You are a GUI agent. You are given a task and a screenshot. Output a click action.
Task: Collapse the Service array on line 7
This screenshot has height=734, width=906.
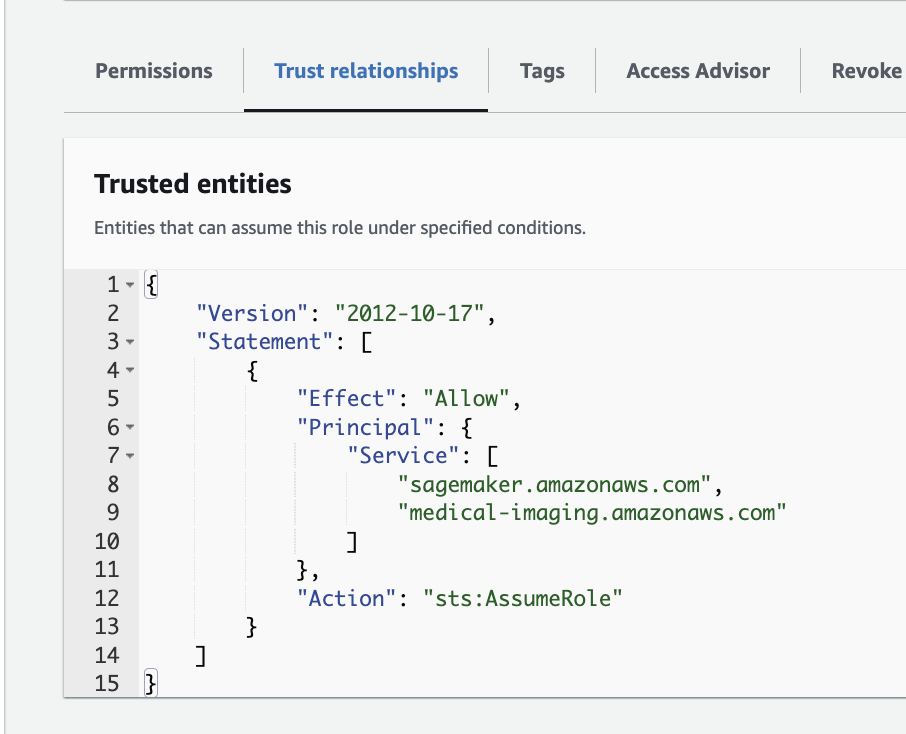[130, 457]
